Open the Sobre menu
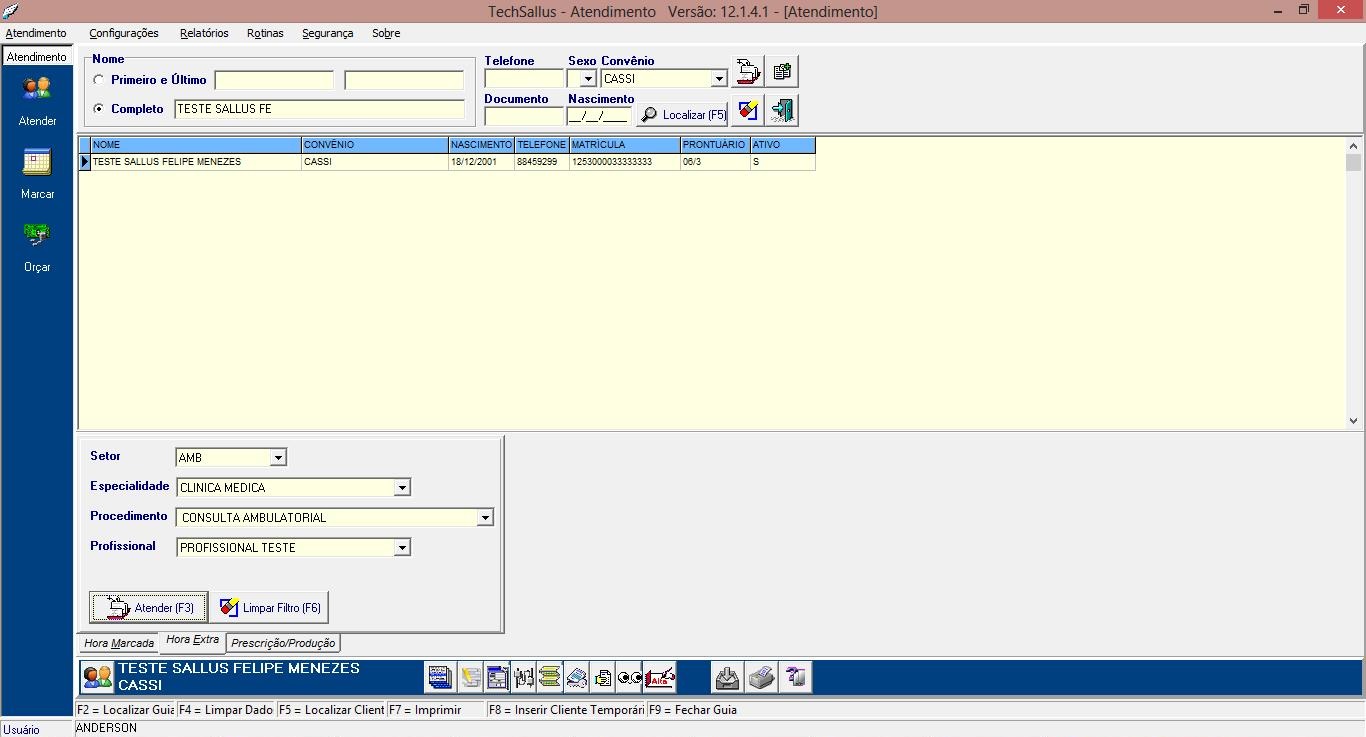This screenshot has width=1366, height=737. pos(386,33)
